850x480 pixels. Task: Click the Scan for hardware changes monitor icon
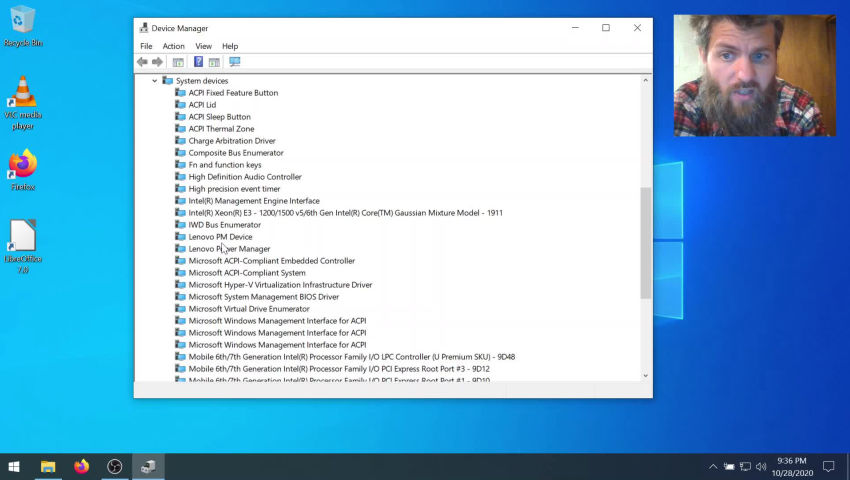tap(234, 62)
